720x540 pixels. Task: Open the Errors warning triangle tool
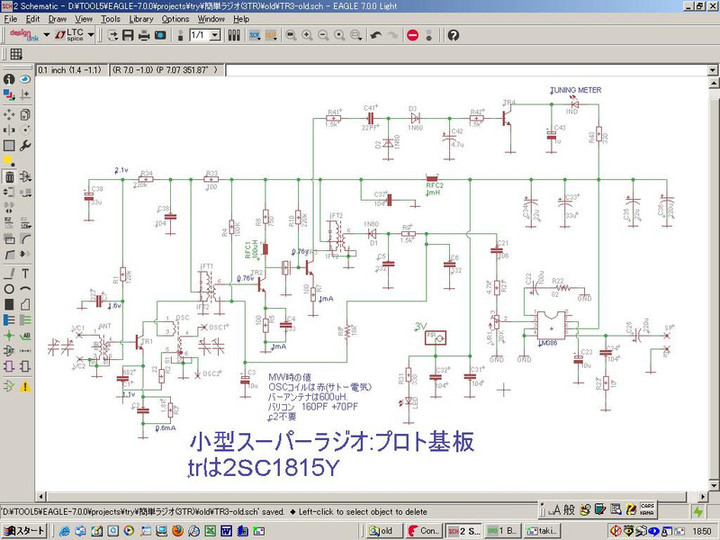coord(23,385)
